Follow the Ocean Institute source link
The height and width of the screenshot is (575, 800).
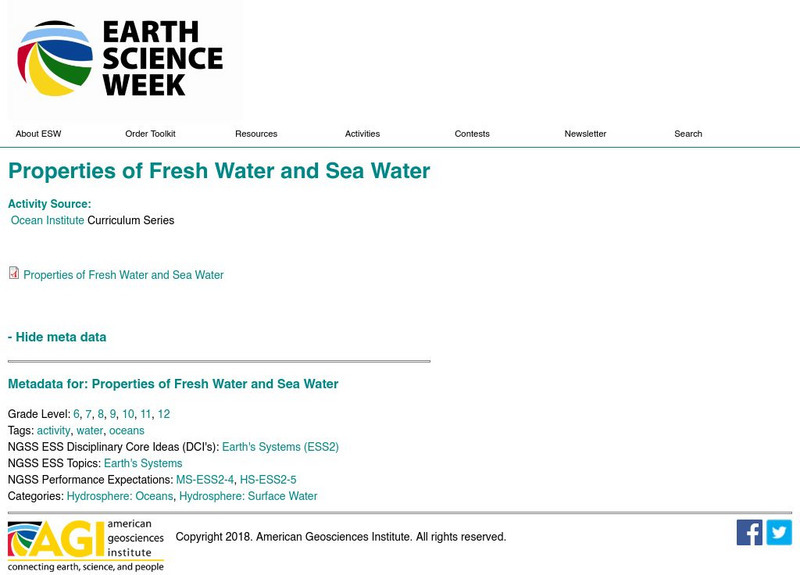click(47, 220)
